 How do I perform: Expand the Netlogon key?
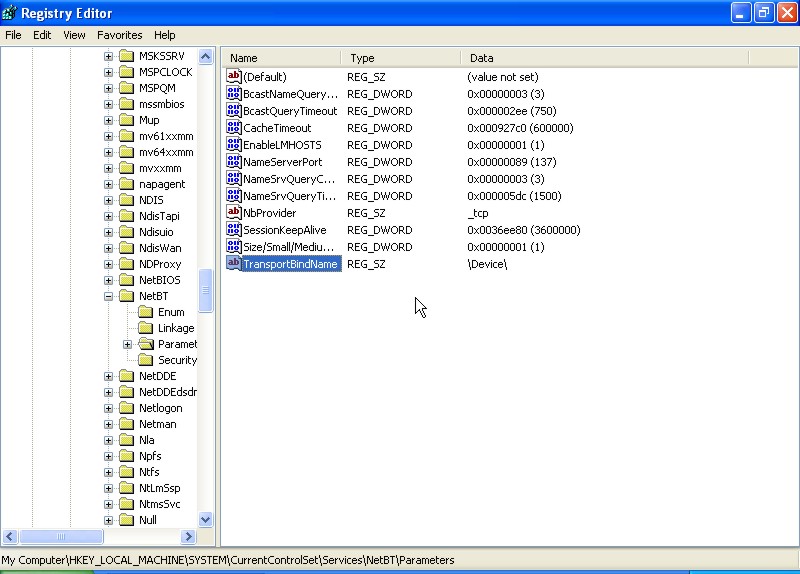click(x=108, y=408)
